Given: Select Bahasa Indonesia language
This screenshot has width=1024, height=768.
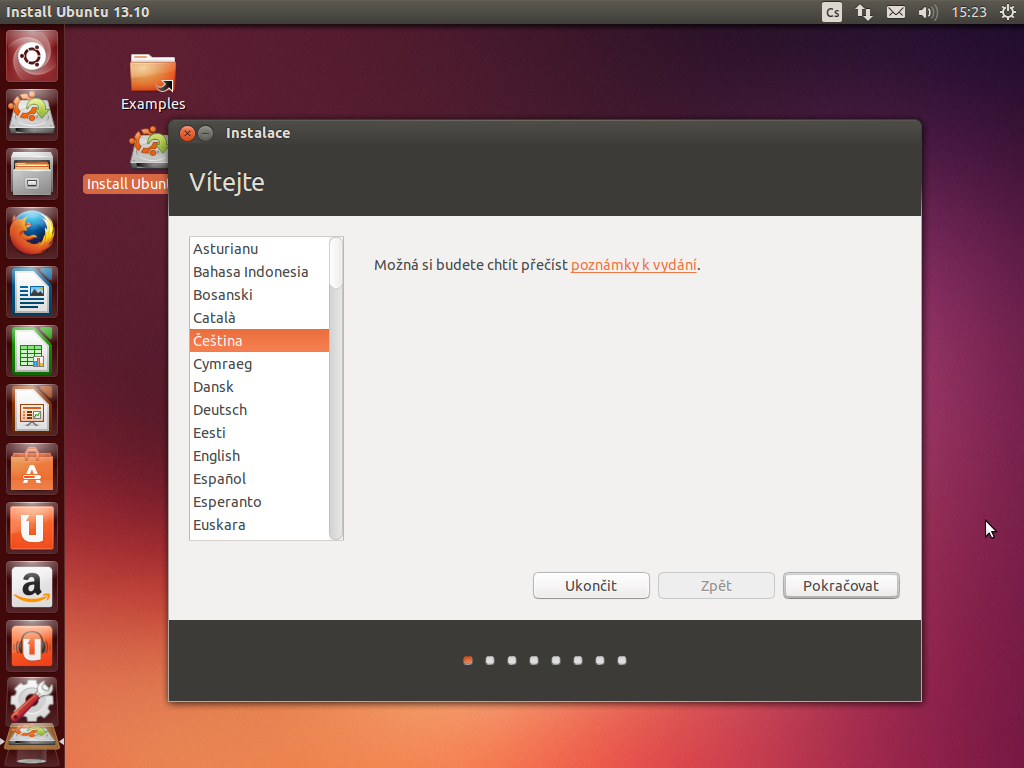Looking at the screenshot, I should (259, 272).
